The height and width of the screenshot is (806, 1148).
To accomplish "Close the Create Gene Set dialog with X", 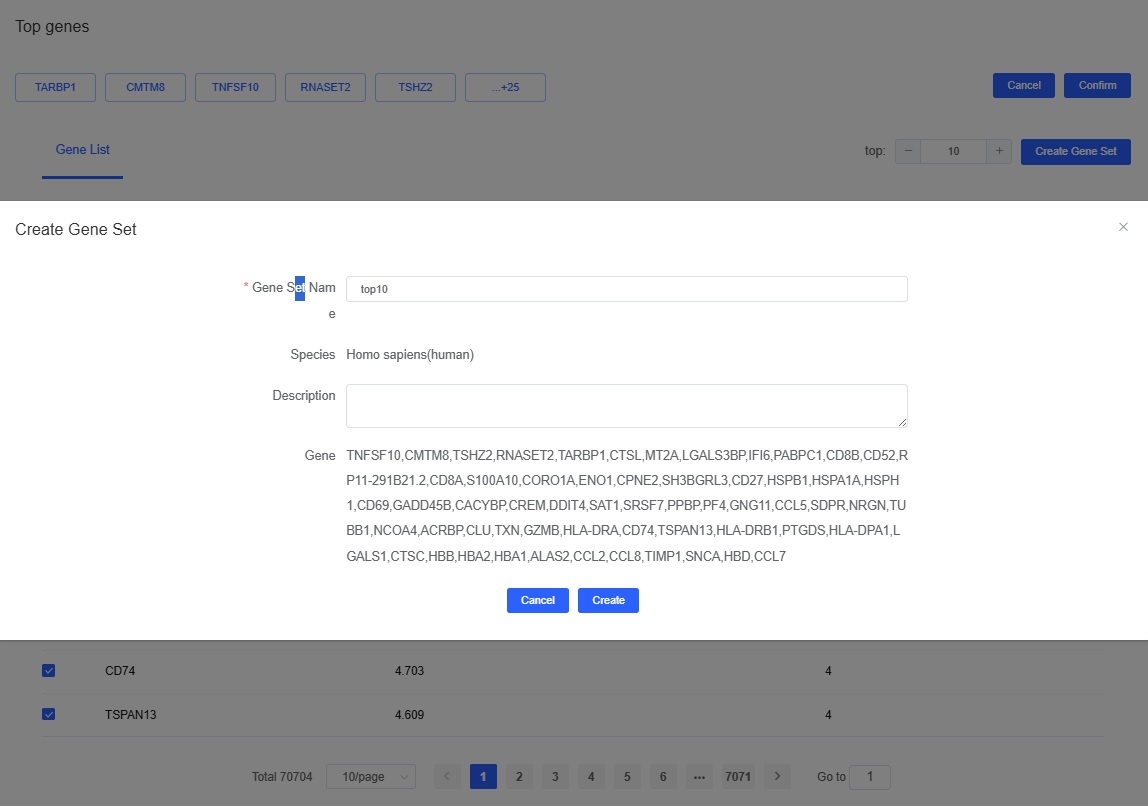I will (1123, 227).
